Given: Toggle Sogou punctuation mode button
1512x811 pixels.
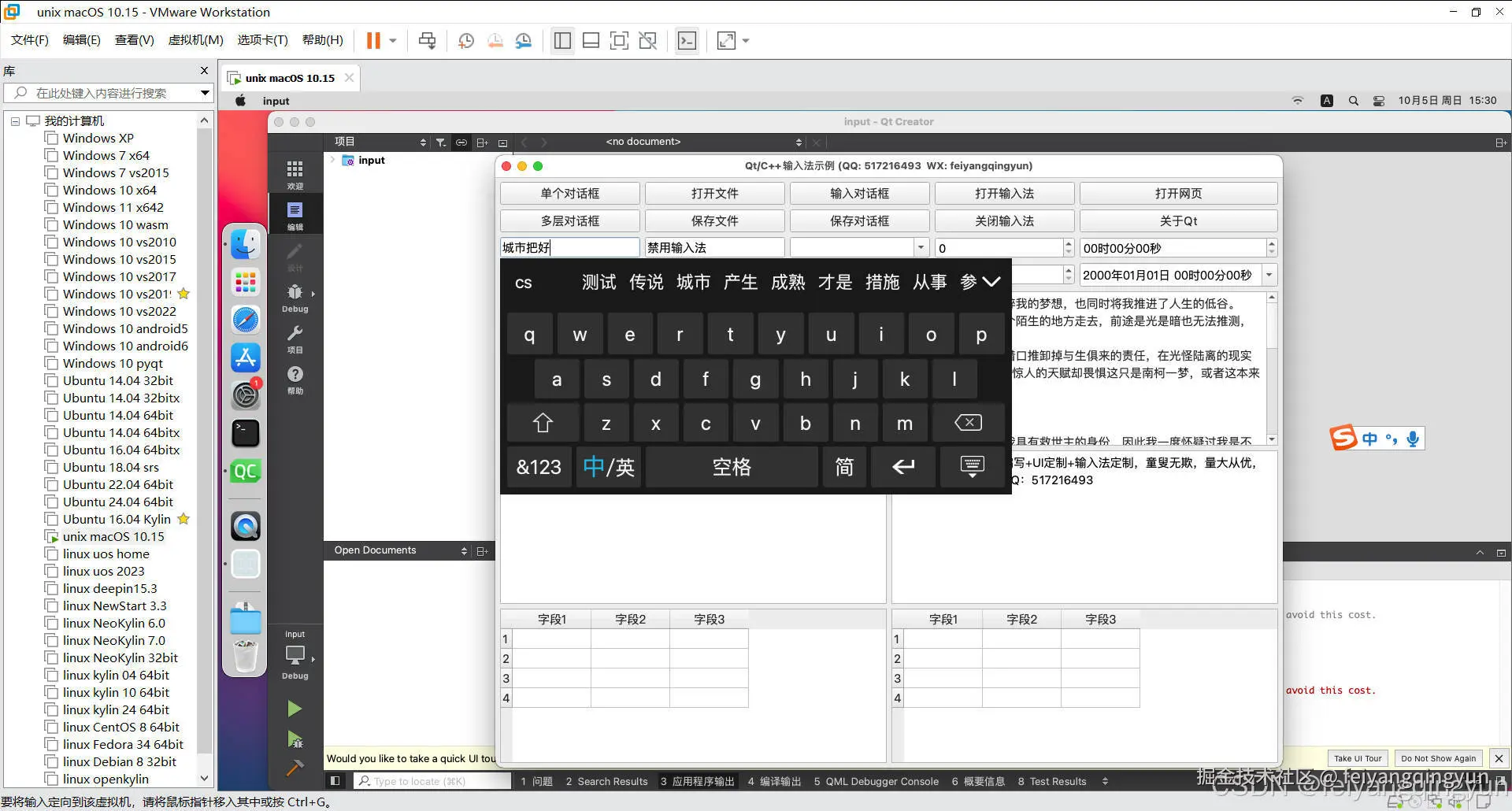Looking at the screenshot, I should (1392, 439).
